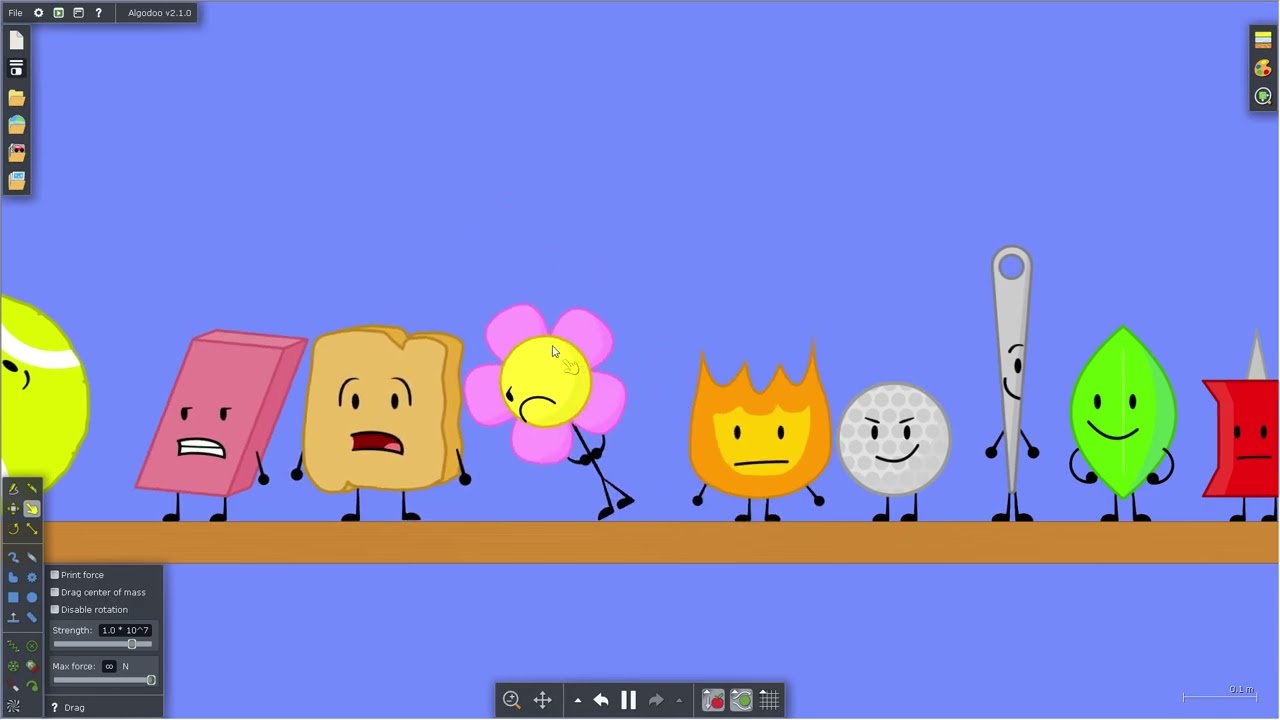This screenshot has width=1280, height=720.
Task: Select the Drag hand tool
Action: [x=32, y=509]
